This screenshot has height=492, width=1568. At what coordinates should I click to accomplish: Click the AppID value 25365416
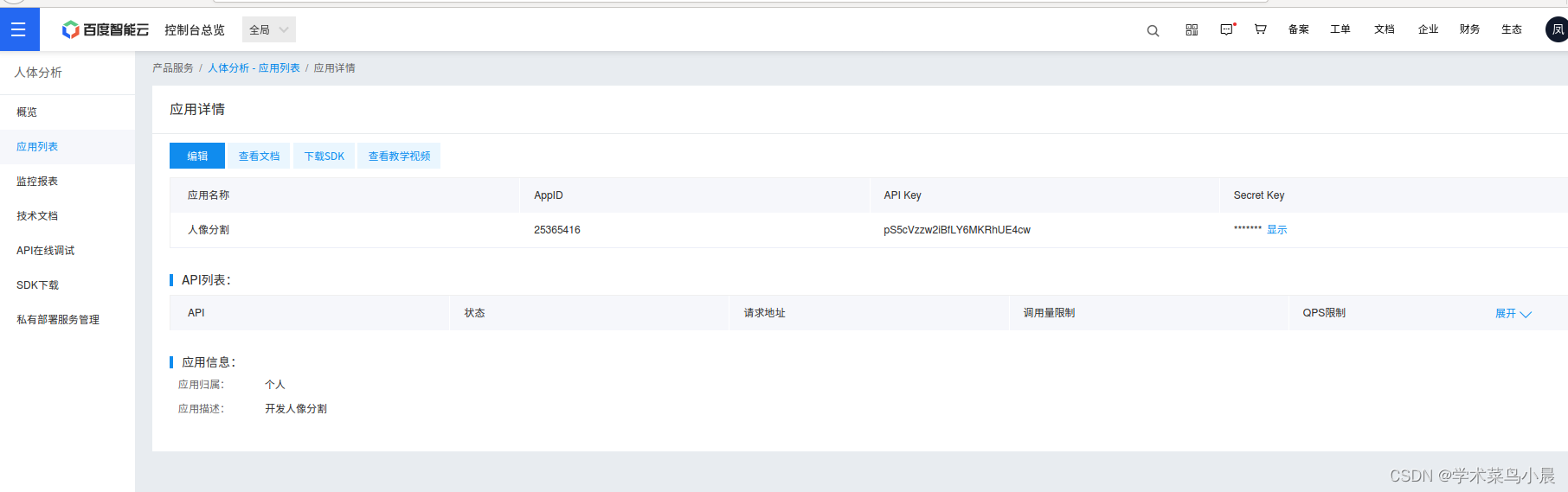coord(557,230)
